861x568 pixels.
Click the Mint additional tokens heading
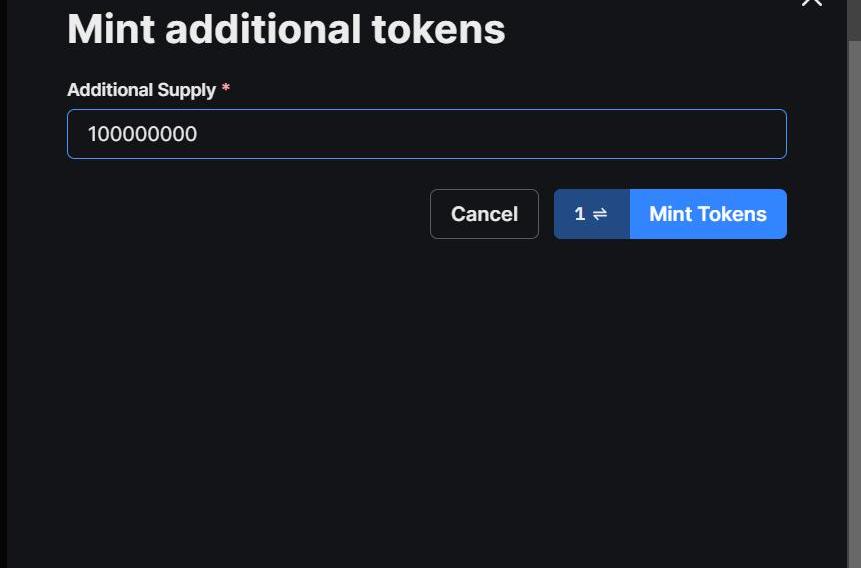point(286,29)
